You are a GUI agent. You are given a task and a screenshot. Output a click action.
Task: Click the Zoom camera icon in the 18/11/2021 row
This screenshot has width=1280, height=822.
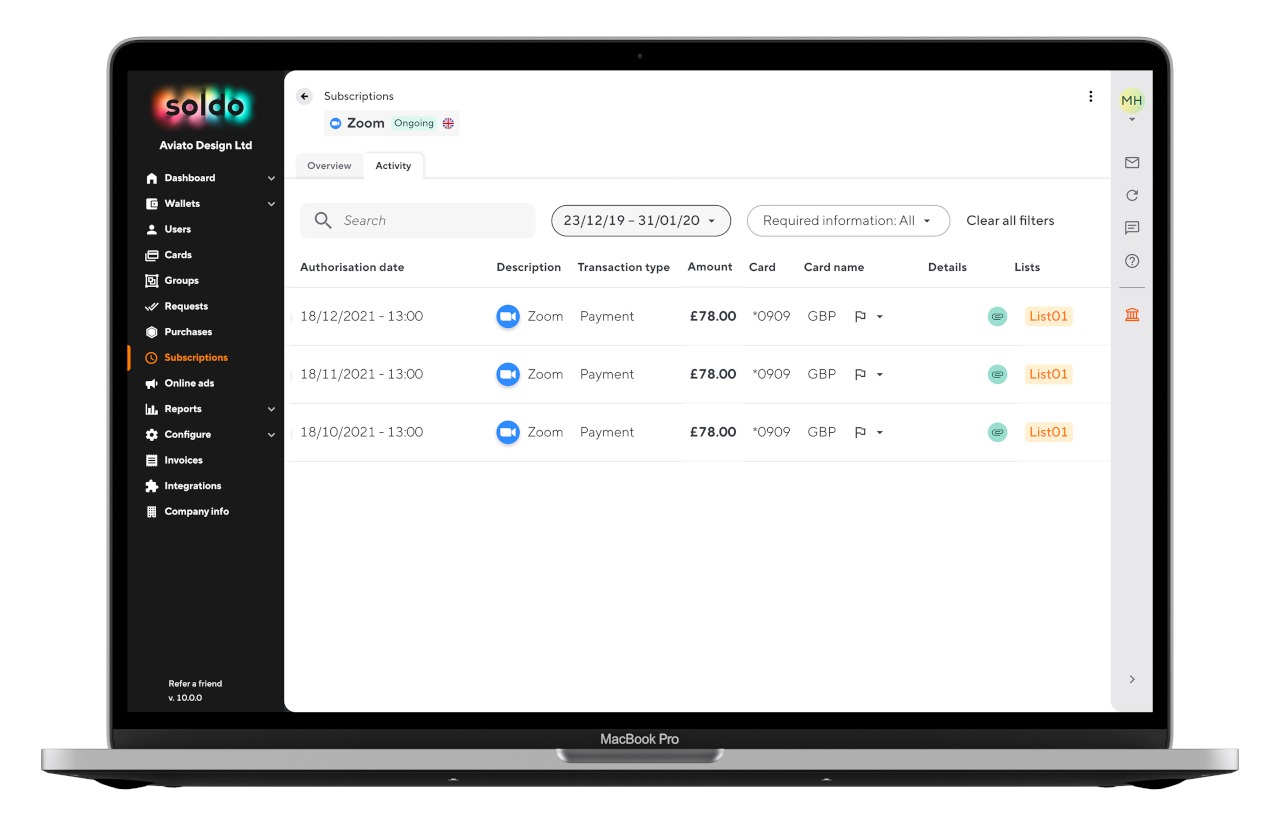pos(508,374)
